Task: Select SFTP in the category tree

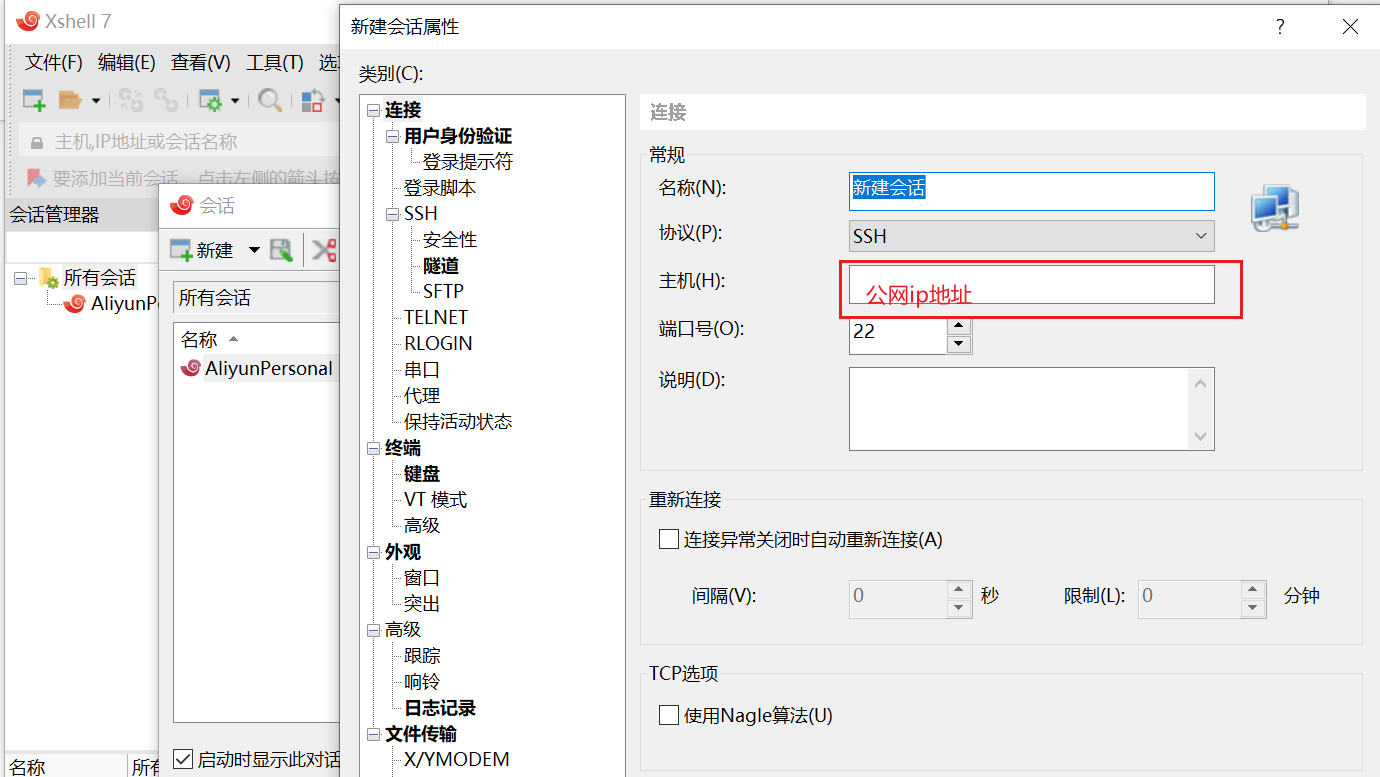Action: click(443, 292)
